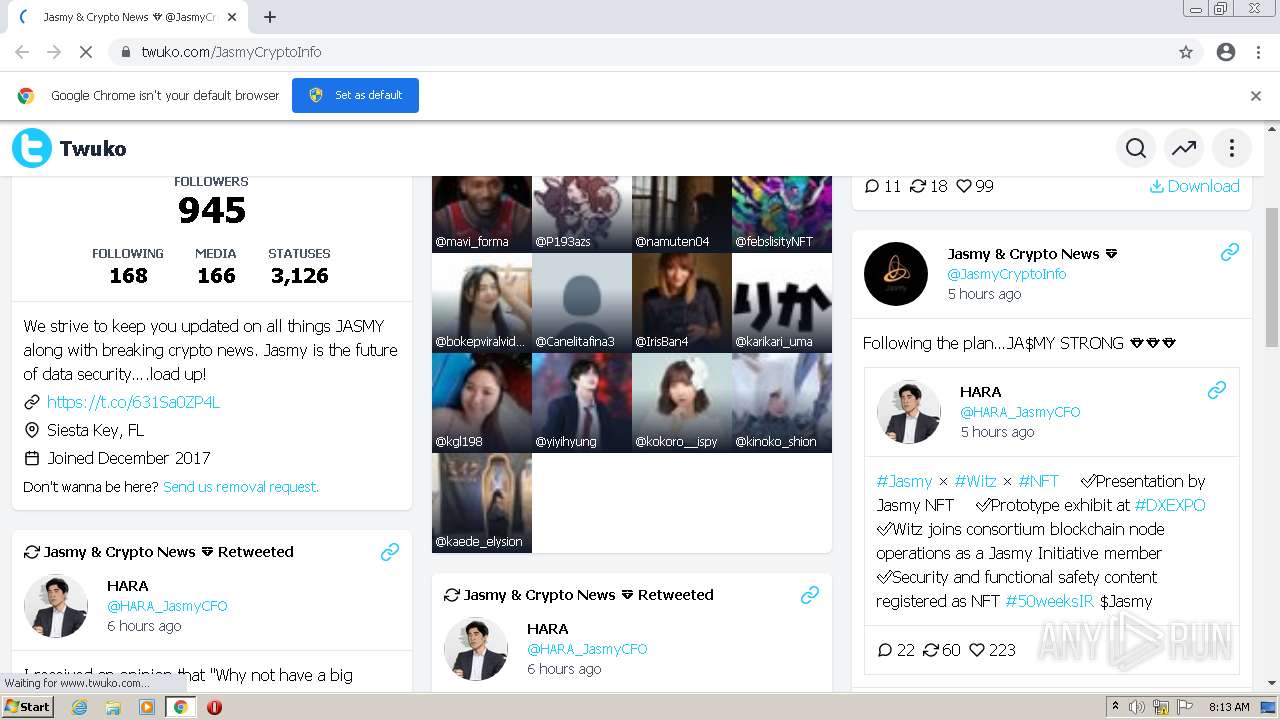Screen dimensions: 1280x720
Task: Open the @kokoro__ispy profile thumbnail
Action: pos(682,403)
